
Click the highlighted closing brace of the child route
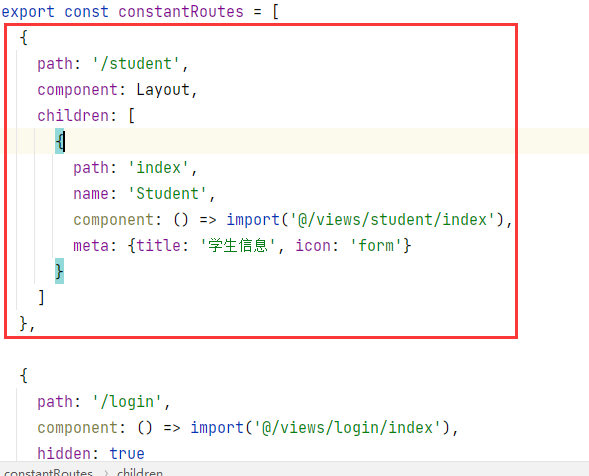pyautogui.click(x=59, y=271)
